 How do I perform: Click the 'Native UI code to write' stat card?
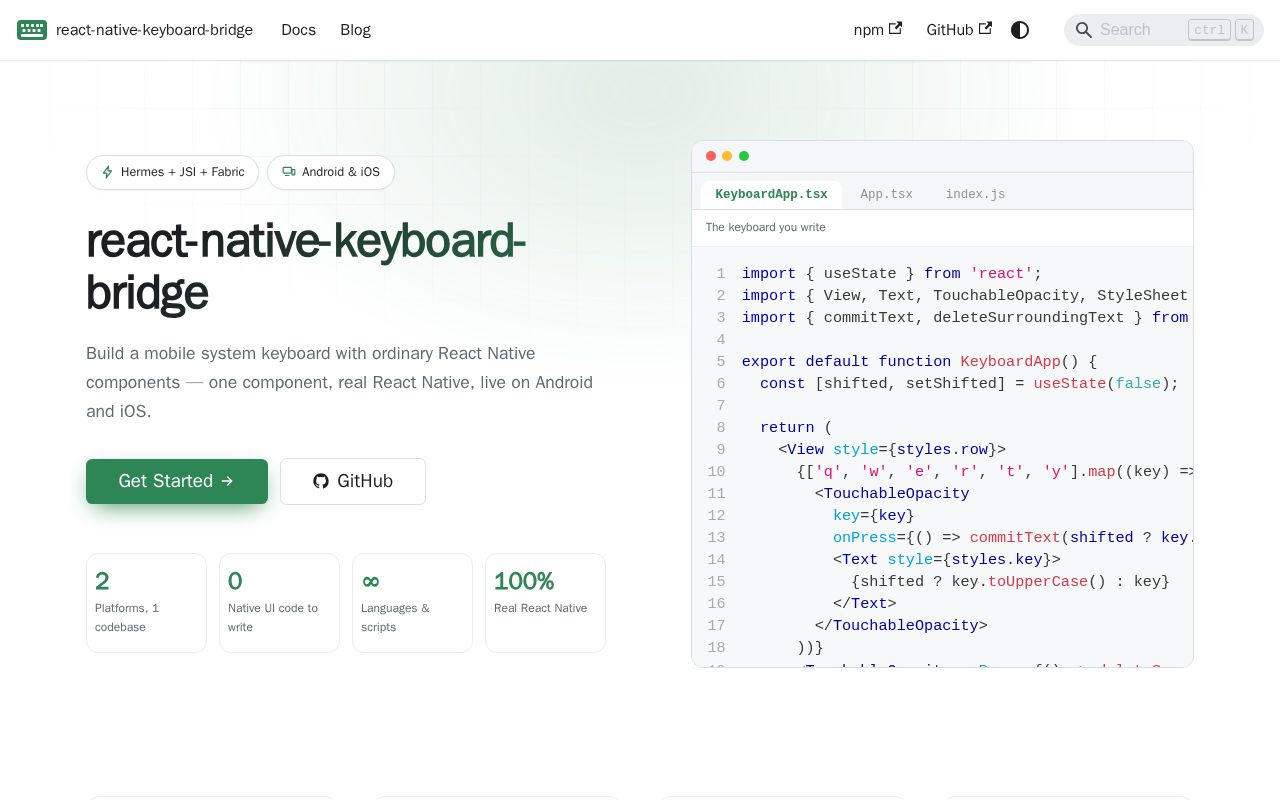[x=279, y=603]
